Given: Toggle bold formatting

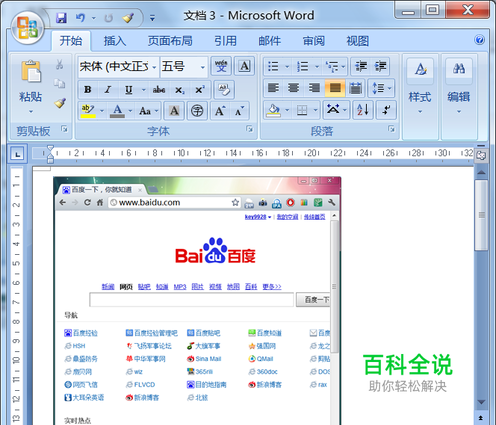Looking at the screenshot, I should point(88,90).
